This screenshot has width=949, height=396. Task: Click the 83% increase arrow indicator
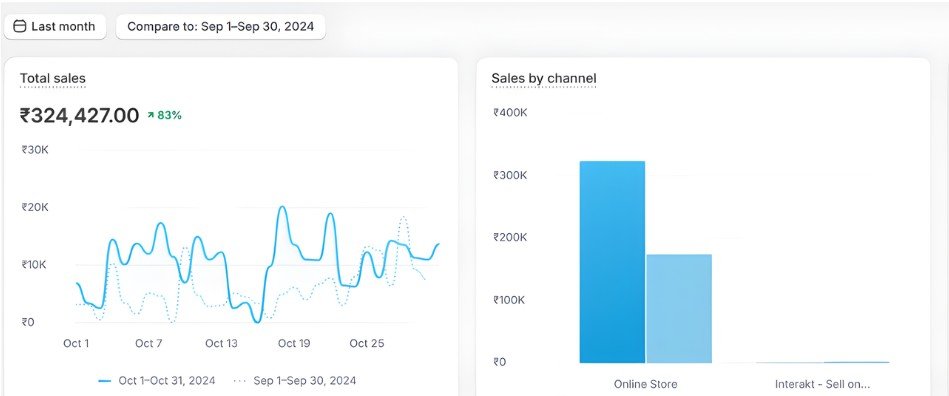pyautogui.click(x=151, y=115)
